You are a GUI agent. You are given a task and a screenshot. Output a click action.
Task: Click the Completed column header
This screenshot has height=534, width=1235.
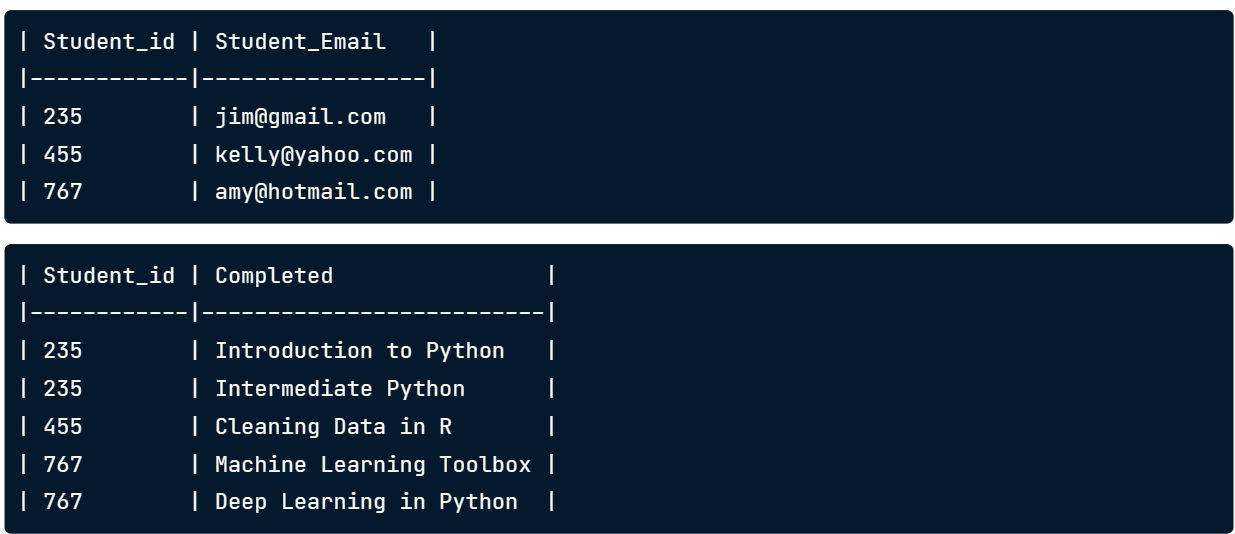click(x=274, y=276)
